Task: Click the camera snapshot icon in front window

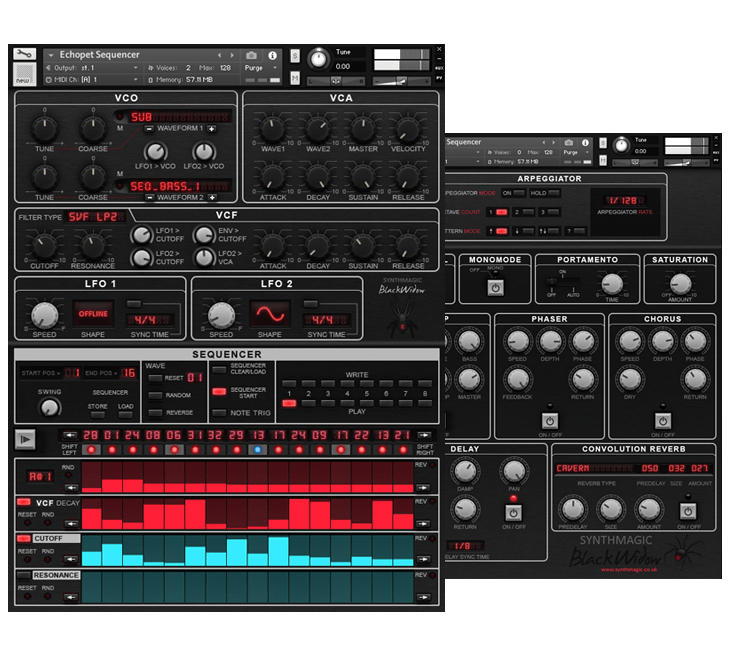Action: 251,55
